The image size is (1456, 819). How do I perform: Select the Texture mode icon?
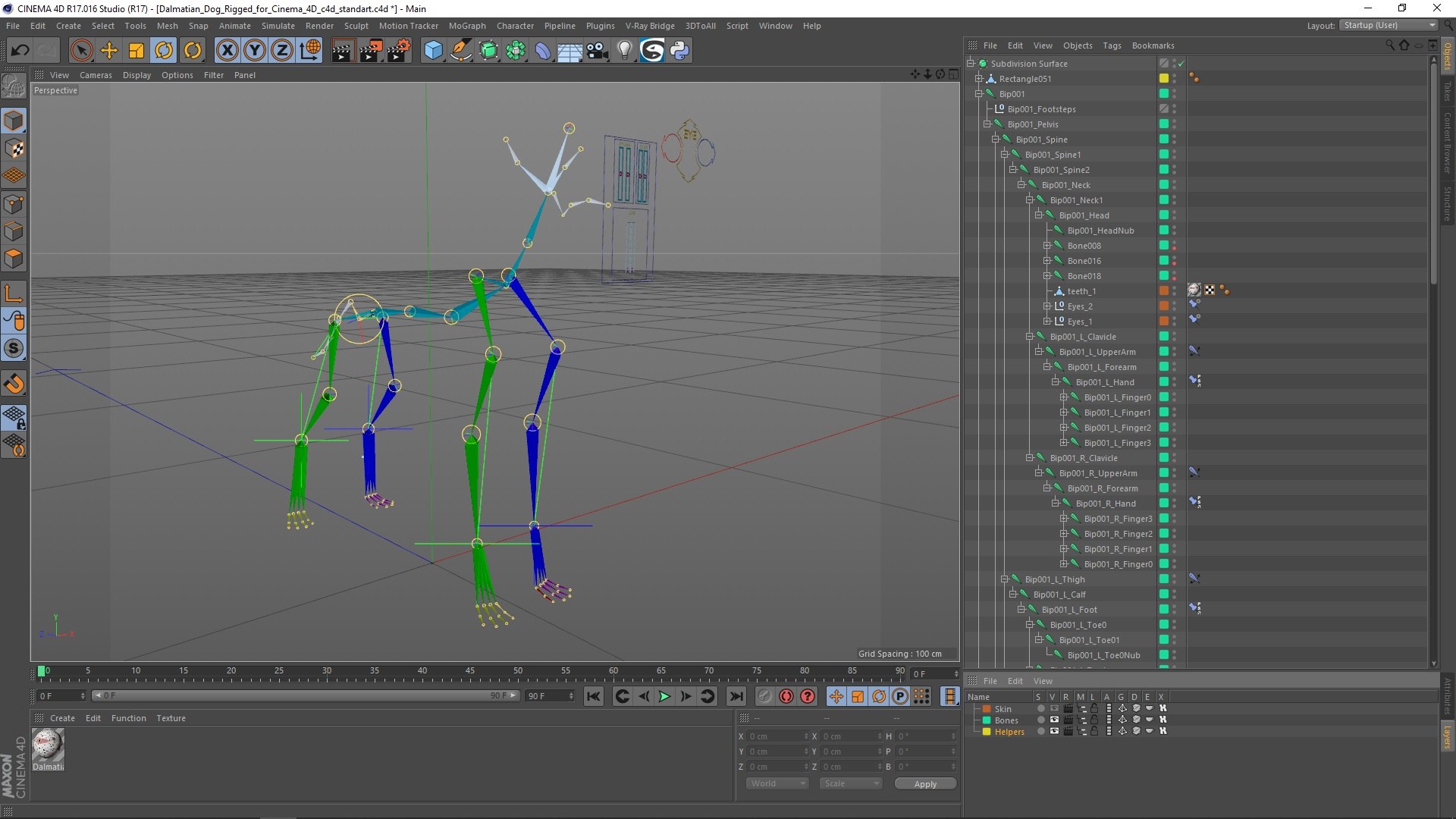[x=14, y=149]
